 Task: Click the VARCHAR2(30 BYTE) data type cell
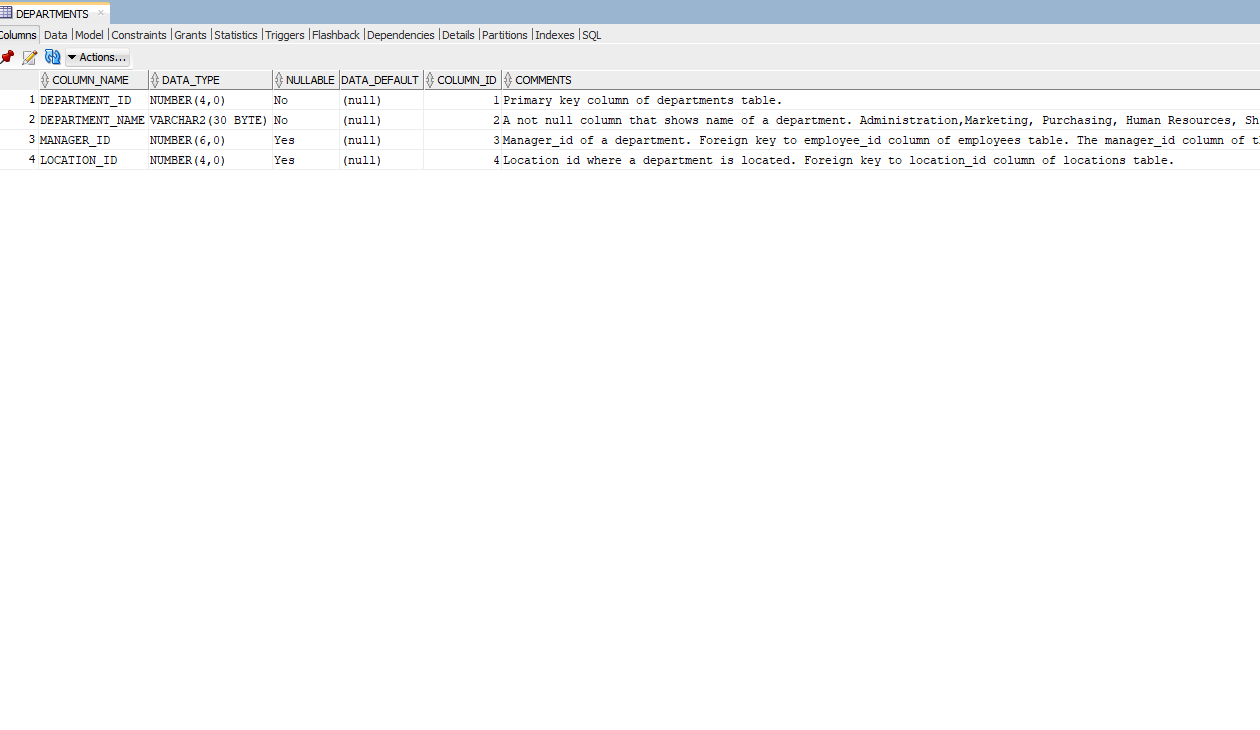click(207, 120)
